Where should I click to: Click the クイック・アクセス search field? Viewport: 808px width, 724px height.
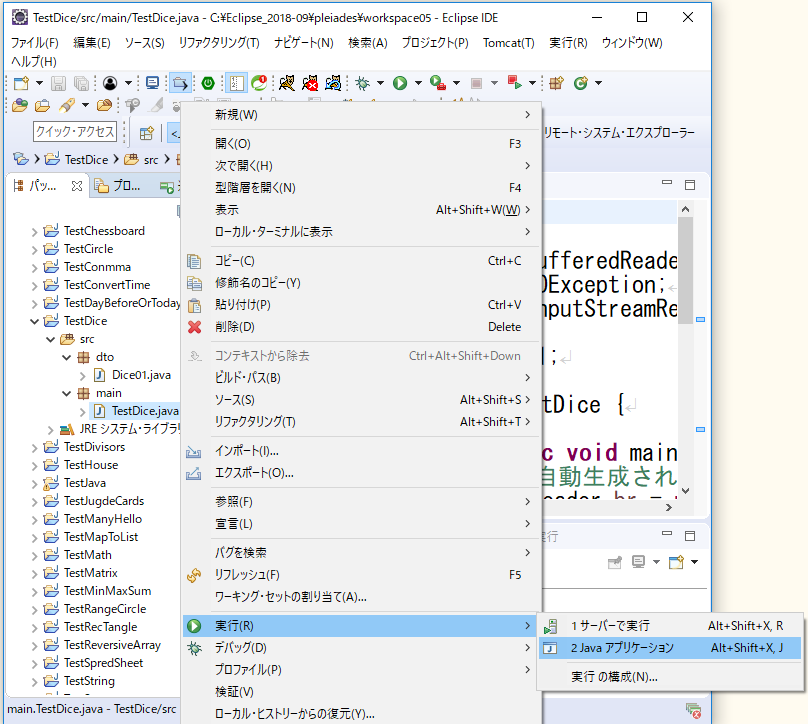[x=75, y=131]
